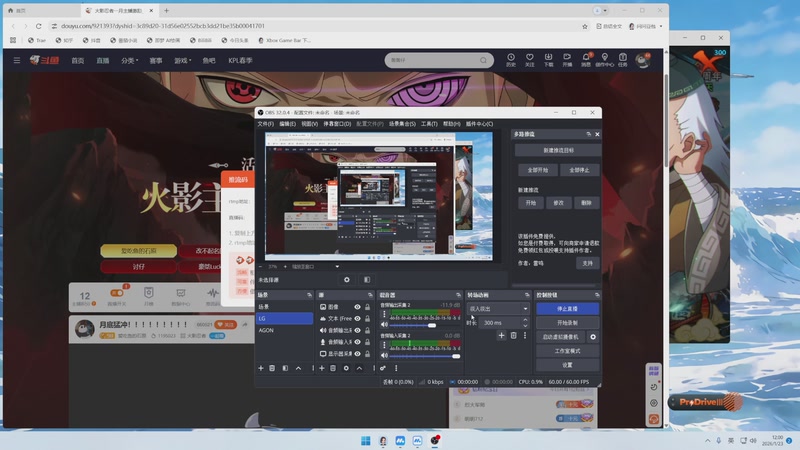Open the transition type dropdown

(498, 309)
